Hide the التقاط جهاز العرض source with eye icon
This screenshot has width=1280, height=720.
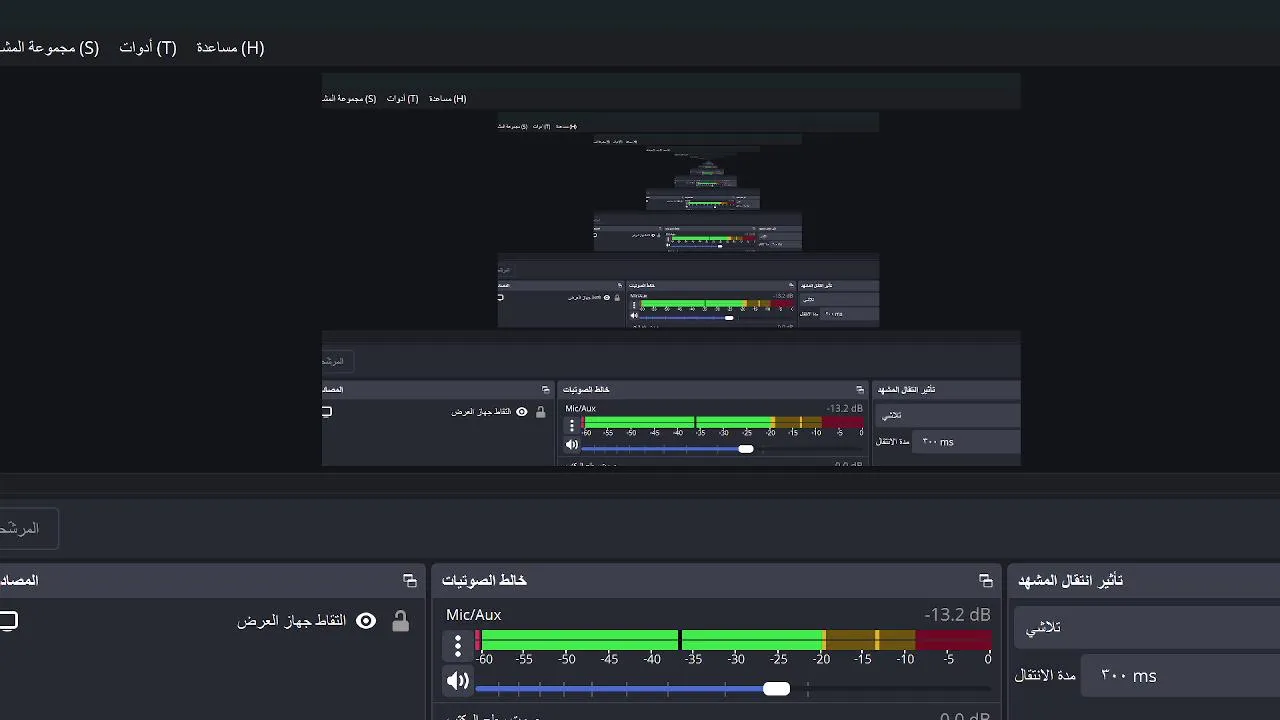click(x=366, y=621)
